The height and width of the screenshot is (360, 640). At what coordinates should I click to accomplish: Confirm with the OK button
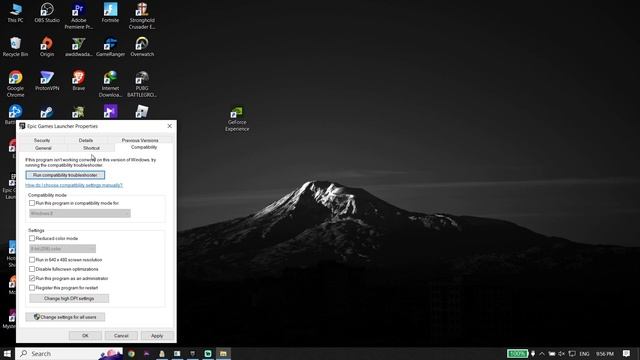click(x=85, y=336)
